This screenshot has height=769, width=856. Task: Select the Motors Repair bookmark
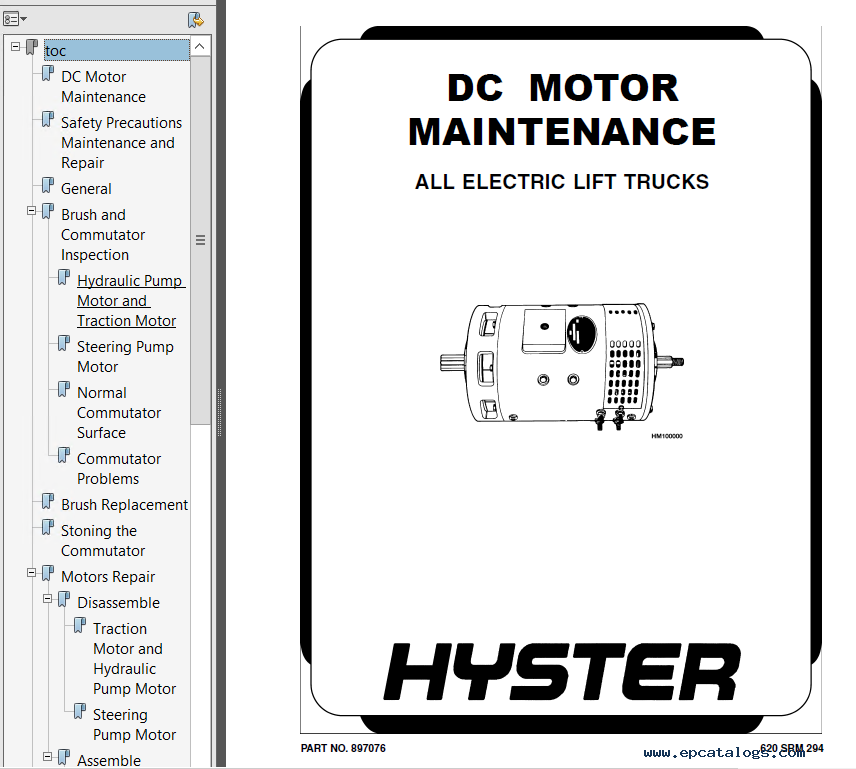pos(108,577)
